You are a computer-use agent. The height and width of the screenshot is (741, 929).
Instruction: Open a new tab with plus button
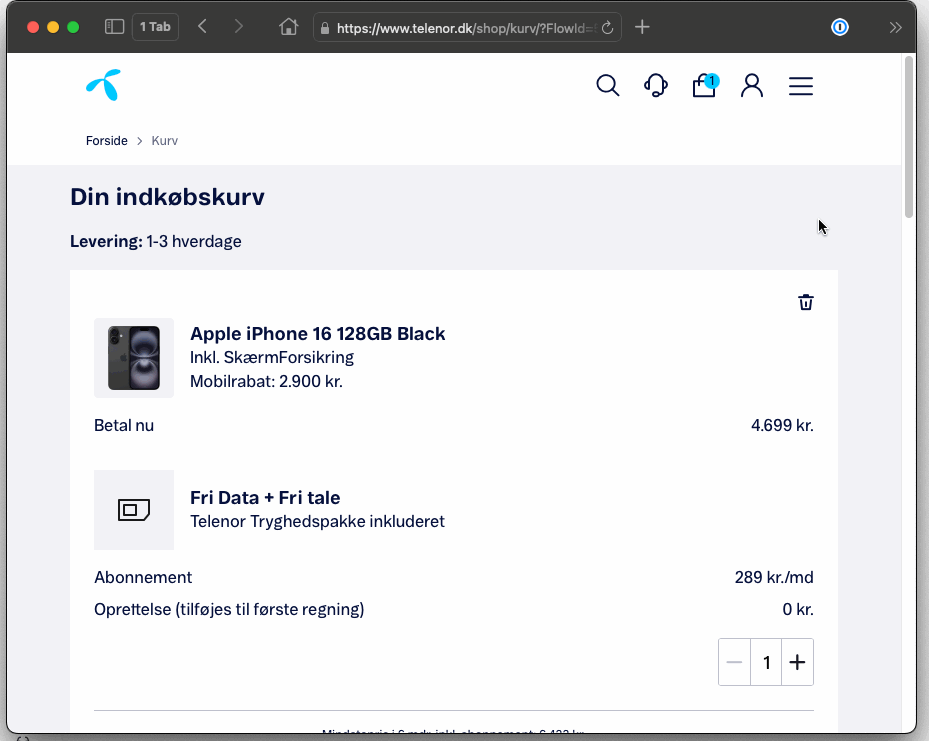pos(643,27)
